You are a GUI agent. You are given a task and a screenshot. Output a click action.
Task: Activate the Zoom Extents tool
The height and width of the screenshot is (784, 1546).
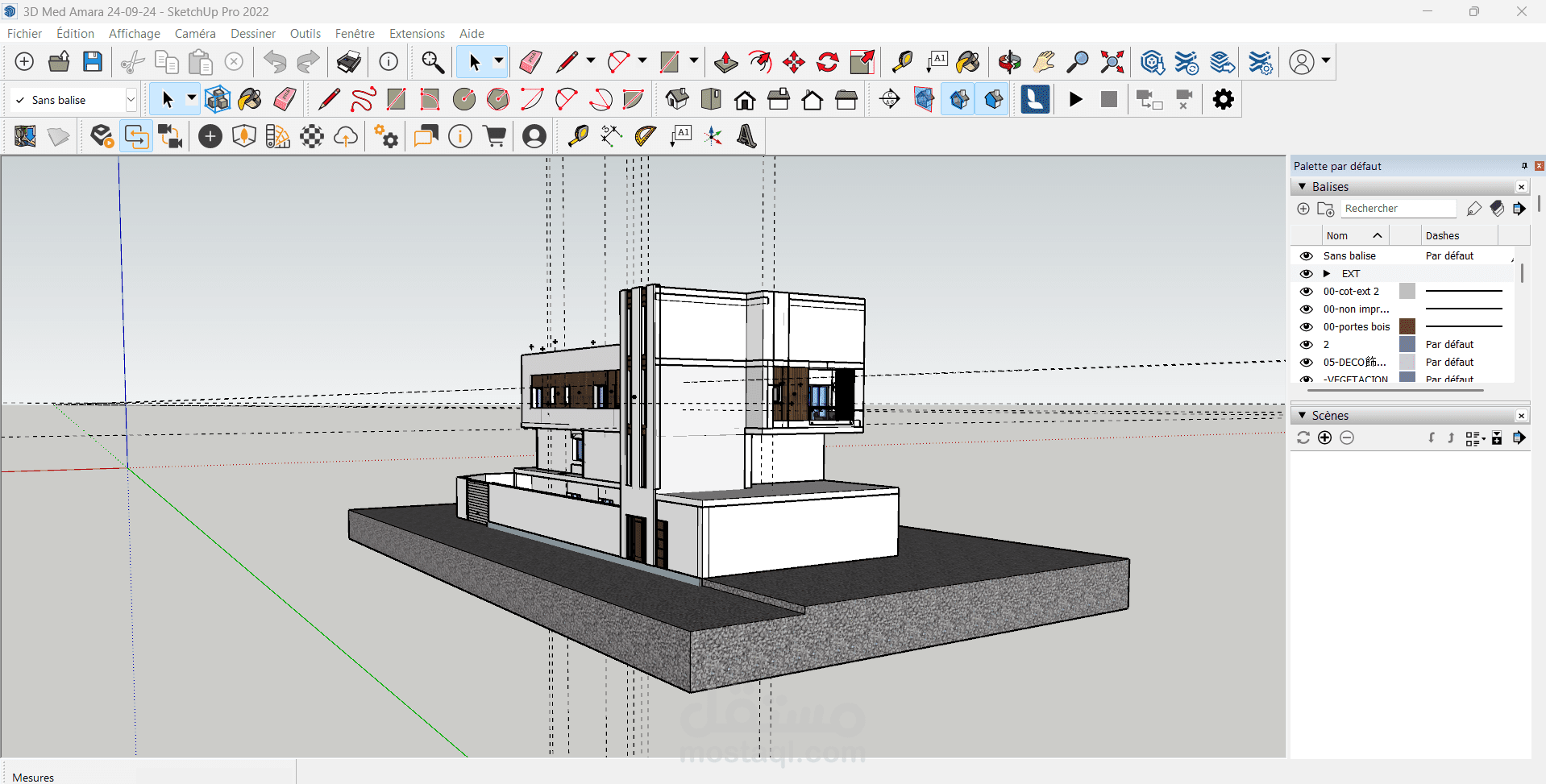pos(1112,62)
